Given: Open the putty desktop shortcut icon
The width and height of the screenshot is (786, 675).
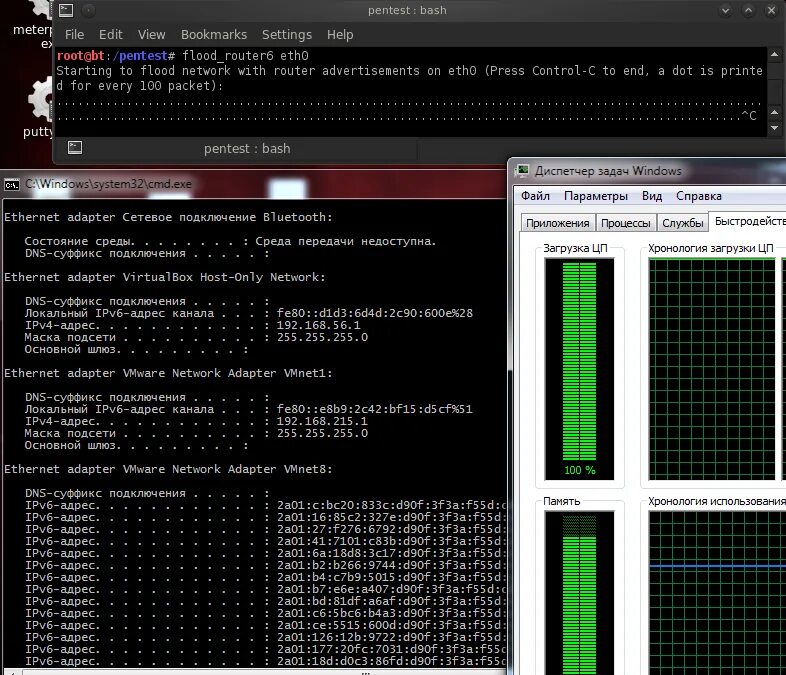Looking at the screenshot, I should [x=40, y=106].
